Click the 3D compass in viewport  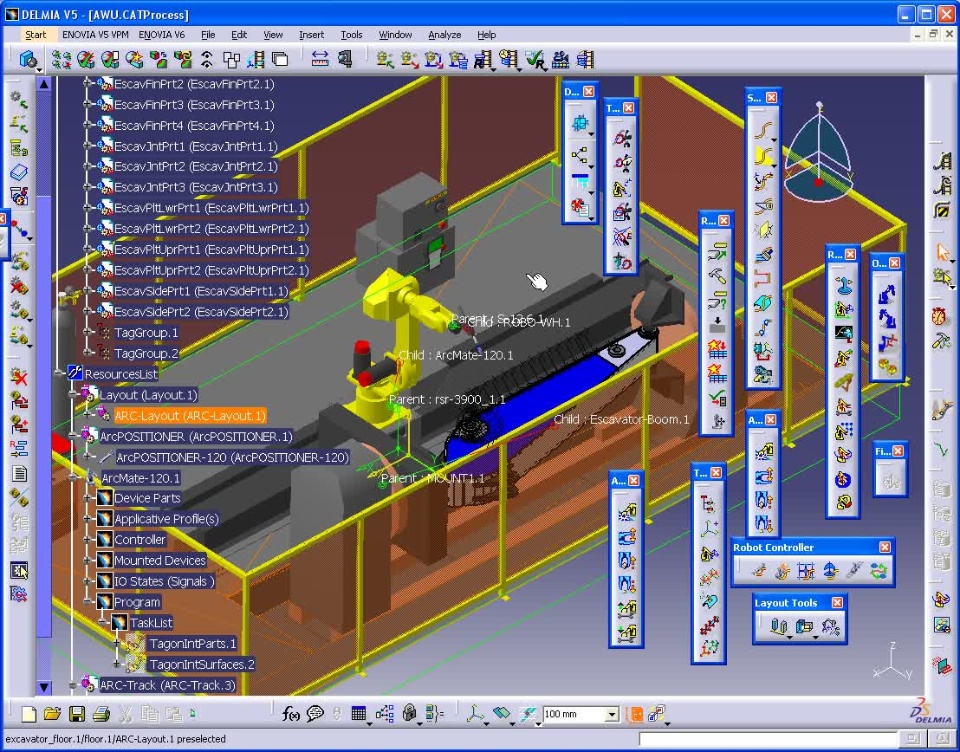tap(818, 153)
